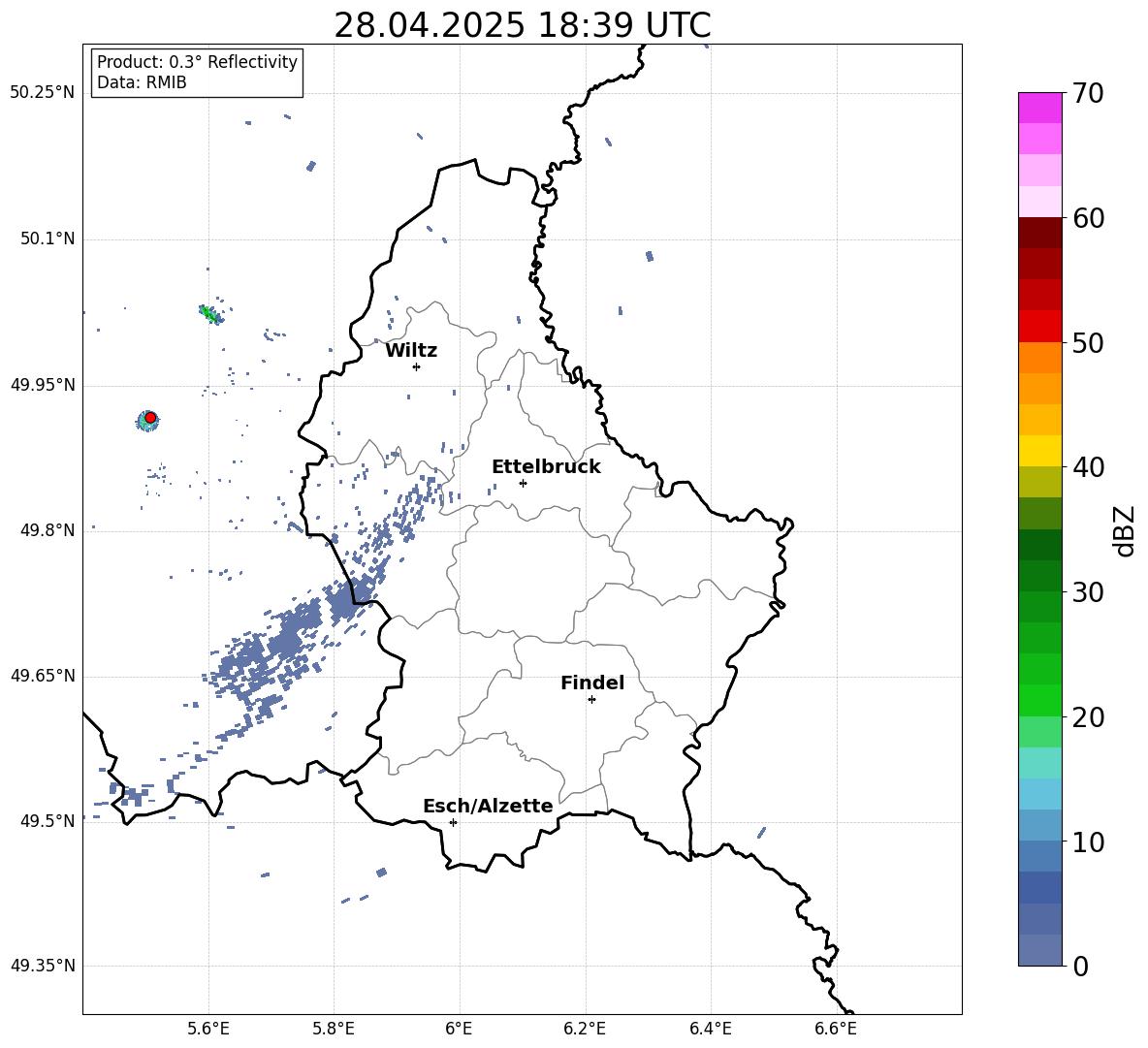Click the magenta top colorbar segment
1148x1048 pixels.
[x=1039, y=108]
